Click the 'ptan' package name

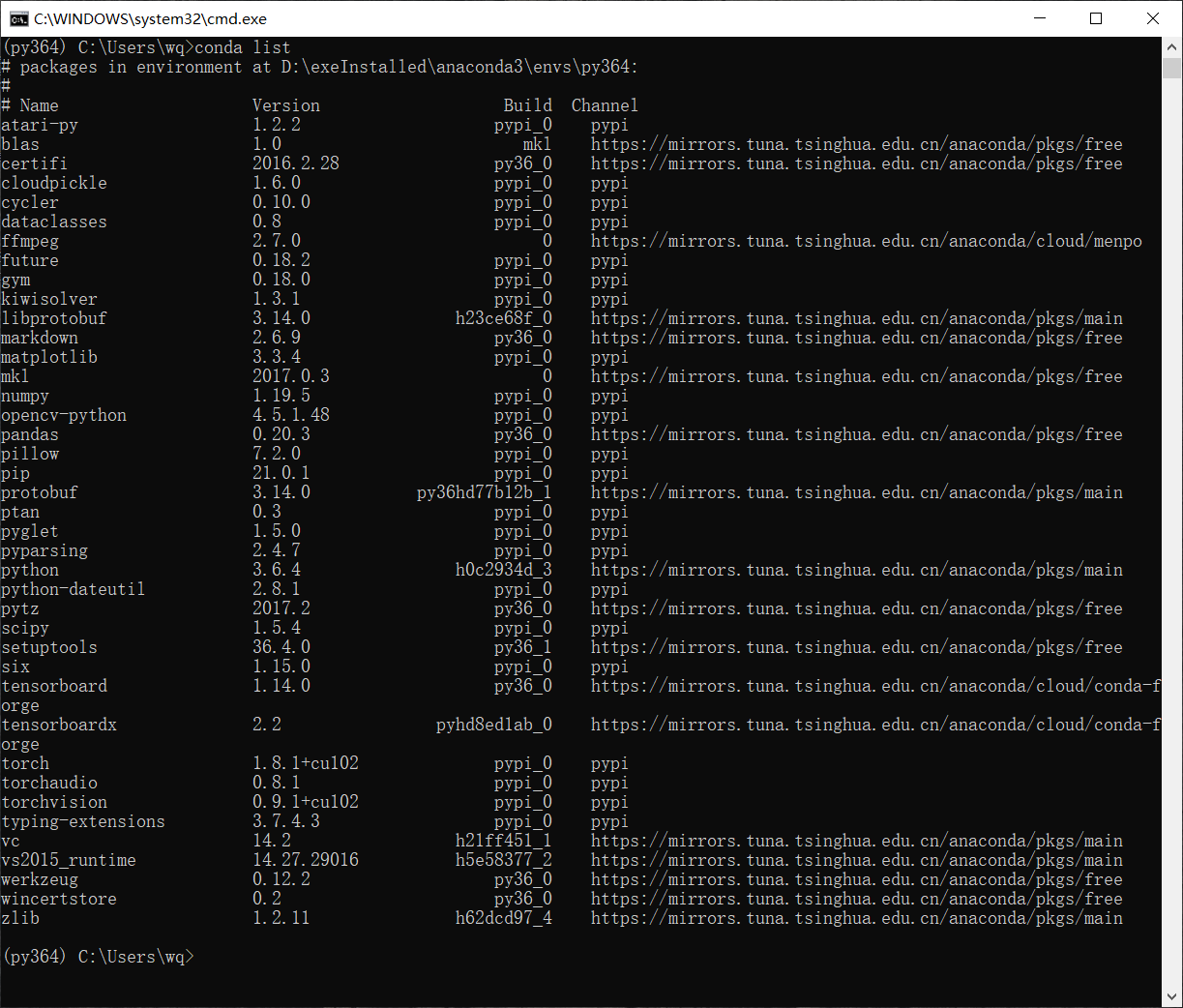point(20,512)
